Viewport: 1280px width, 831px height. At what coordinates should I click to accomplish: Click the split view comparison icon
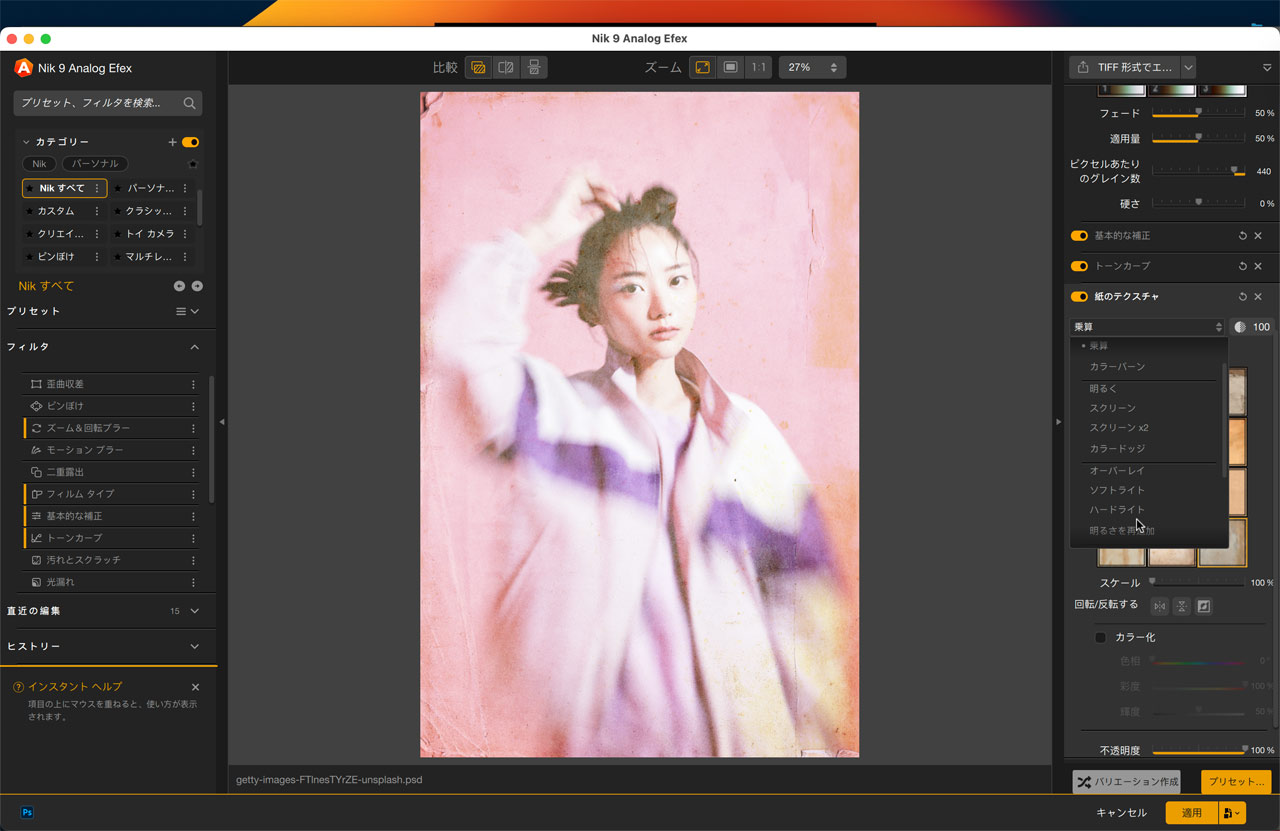tap(506, 67)
